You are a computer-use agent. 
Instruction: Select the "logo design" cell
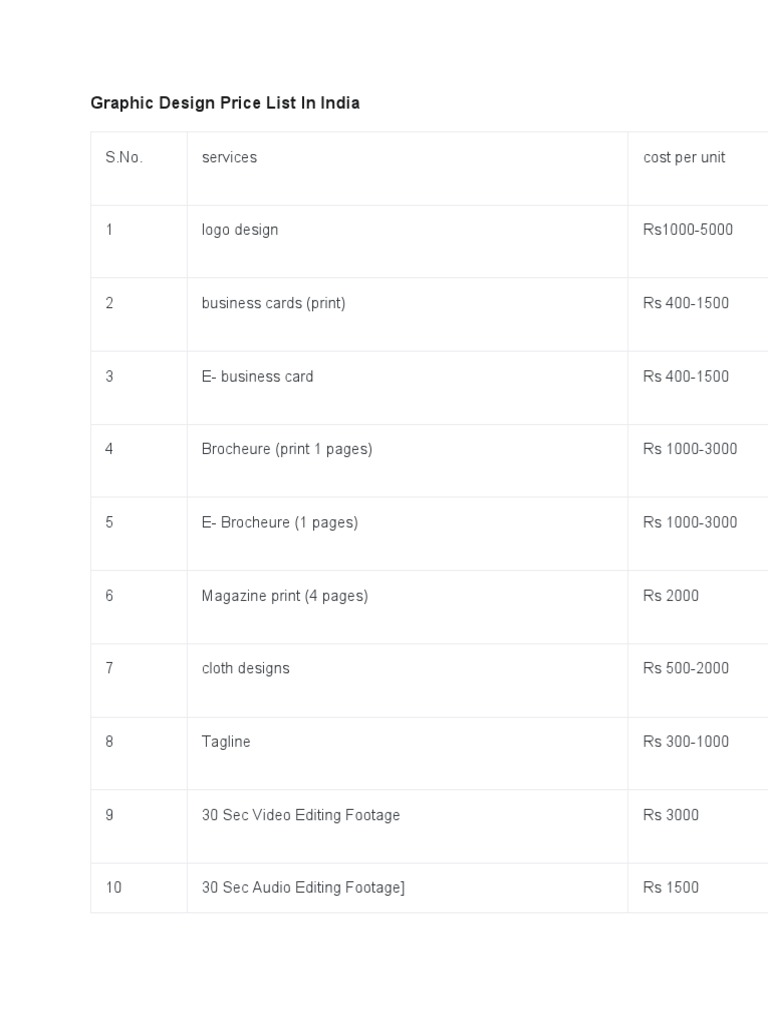point(240,230)
